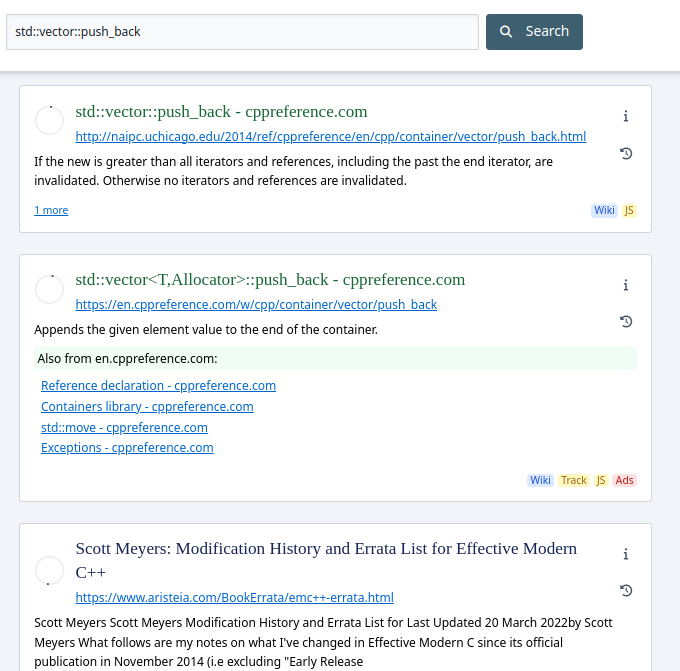View history icon for en.cppreference.com result
Screen dimensions: 680x671
tap(626, 321)
